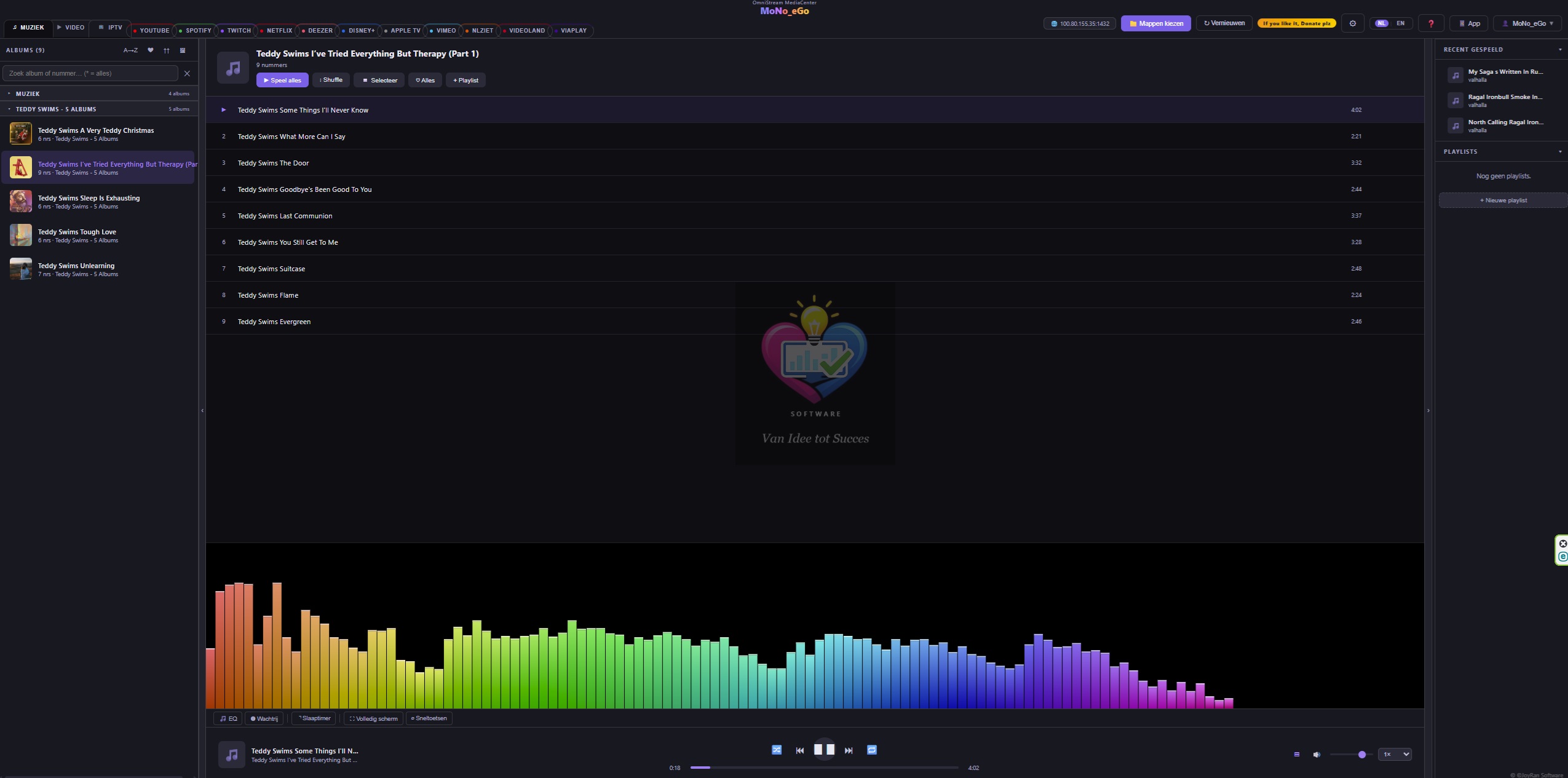Open the Spotify service tab

point(195,30)
